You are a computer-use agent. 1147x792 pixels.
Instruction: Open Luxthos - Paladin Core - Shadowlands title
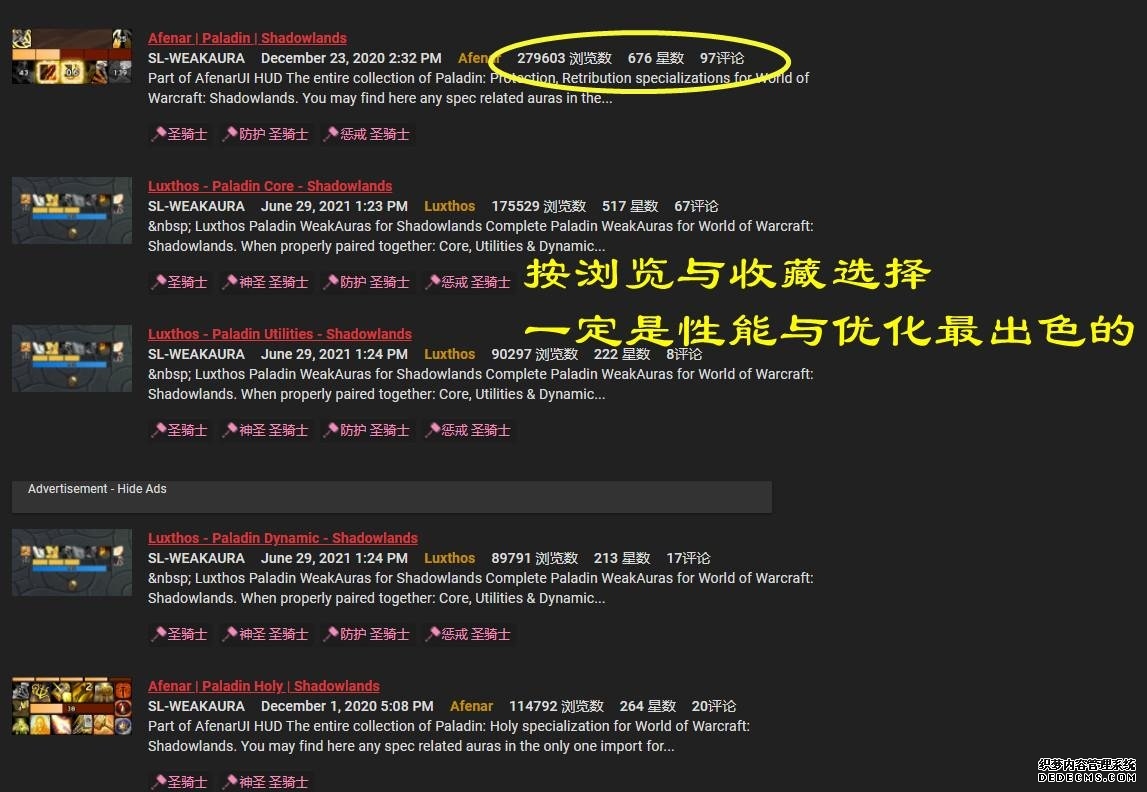pos(270,186)
